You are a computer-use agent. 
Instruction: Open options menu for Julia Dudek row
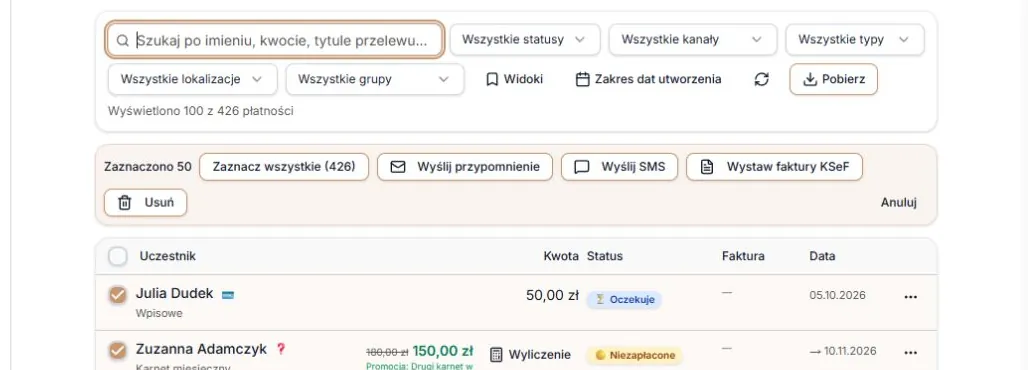[x=910, y=297]
